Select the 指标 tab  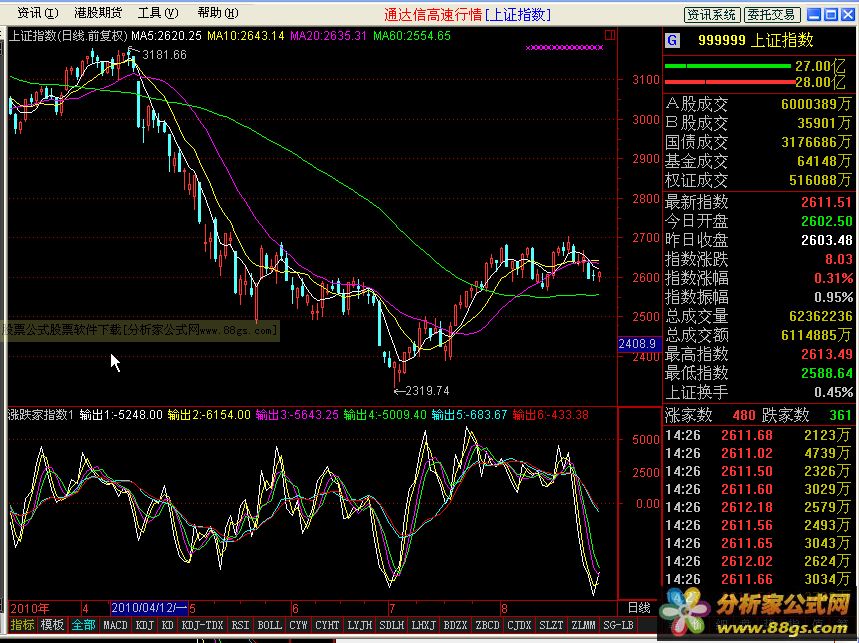[x=22, y=624]
